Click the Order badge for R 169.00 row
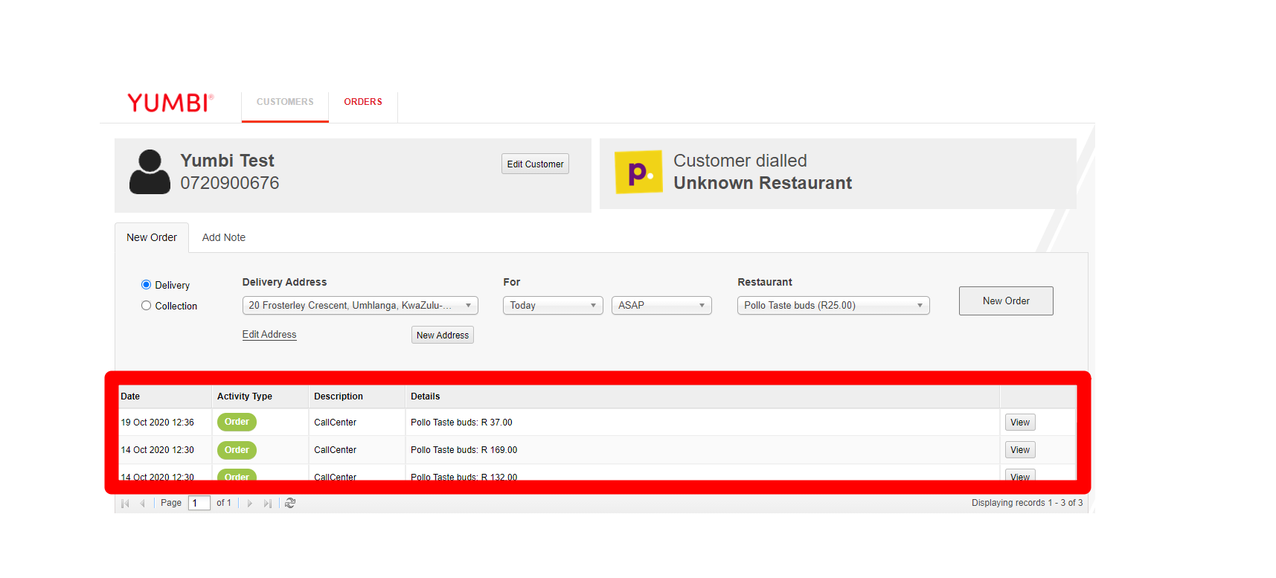 [x=237, y=450]
